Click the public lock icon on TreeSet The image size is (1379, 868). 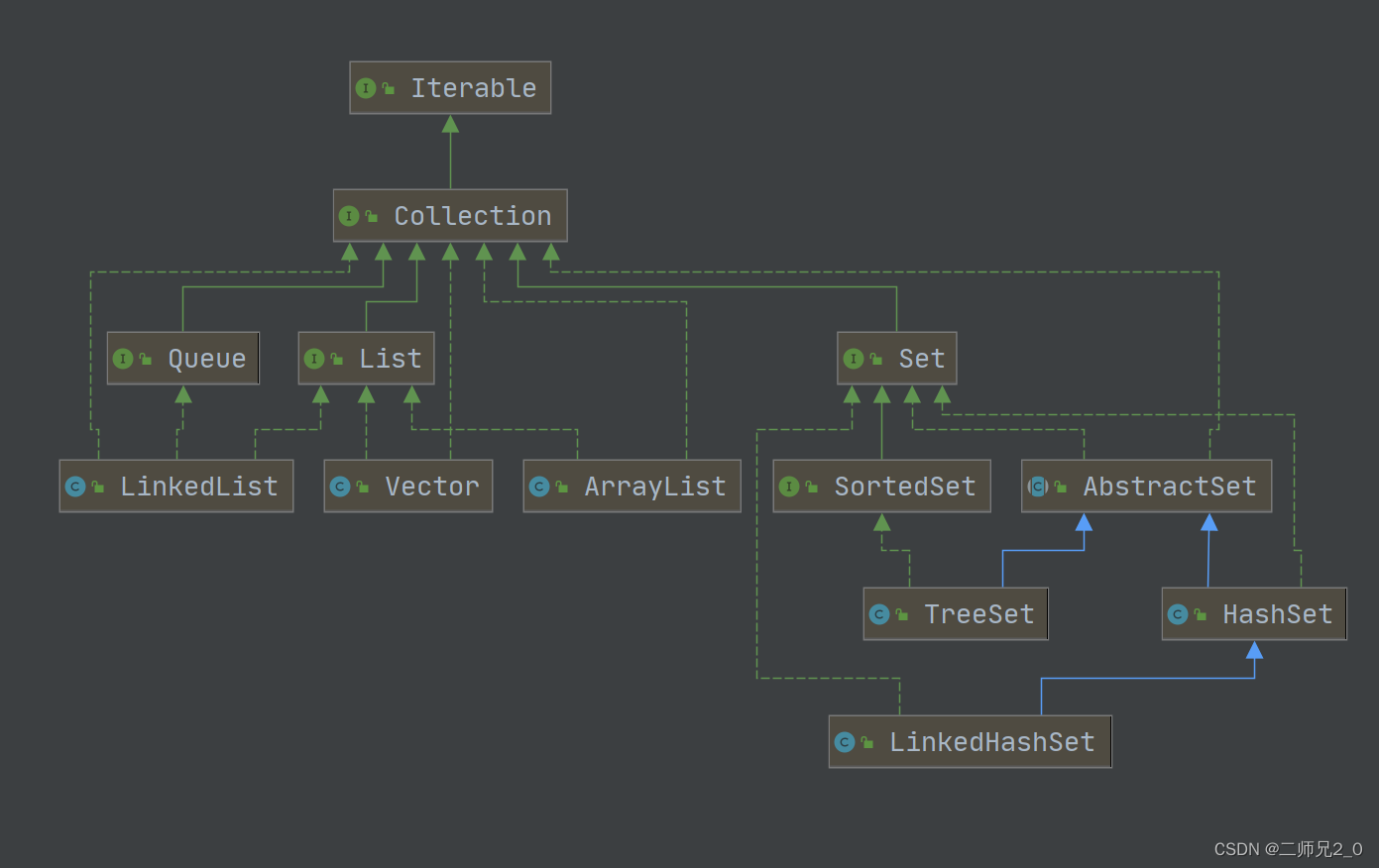pyautogui.click(x=902, y=615)
